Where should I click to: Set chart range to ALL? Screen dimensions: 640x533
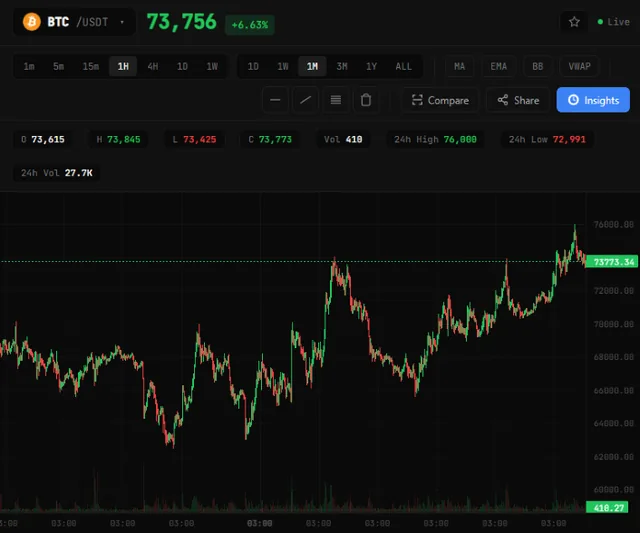click(404, 66)
